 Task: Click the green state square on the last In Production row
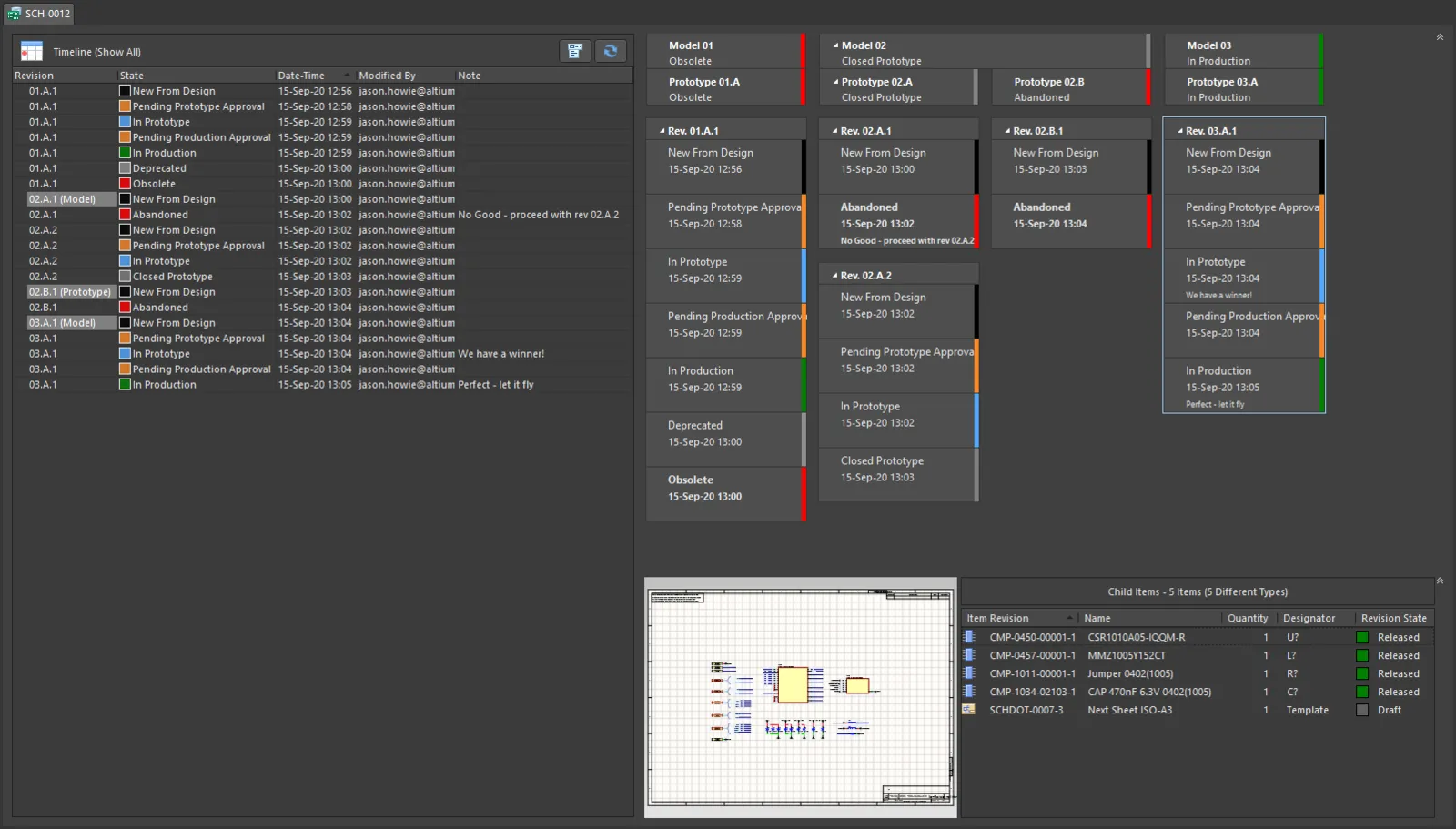point(124,384)
